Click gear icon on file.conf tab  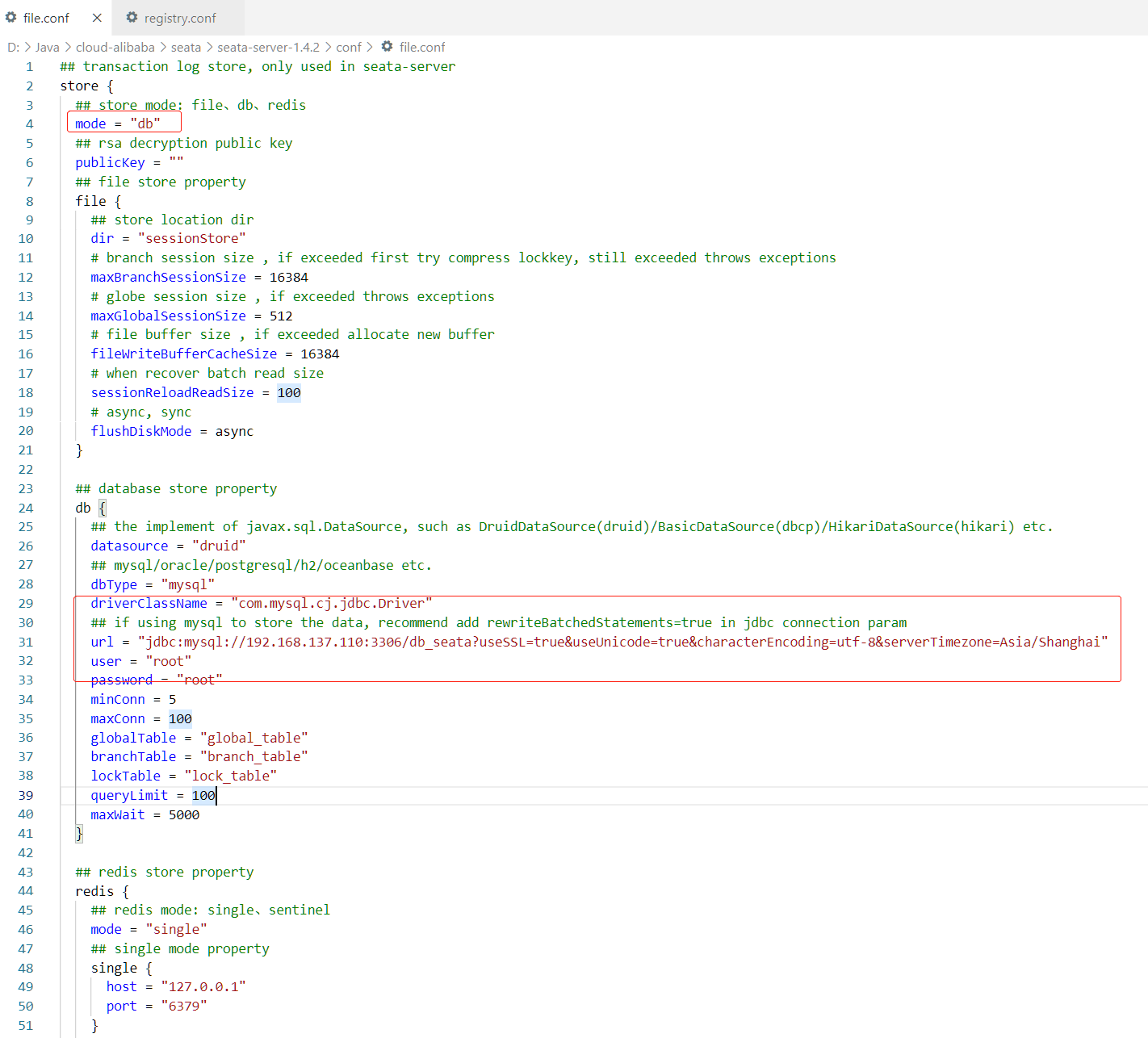point(10,17)
